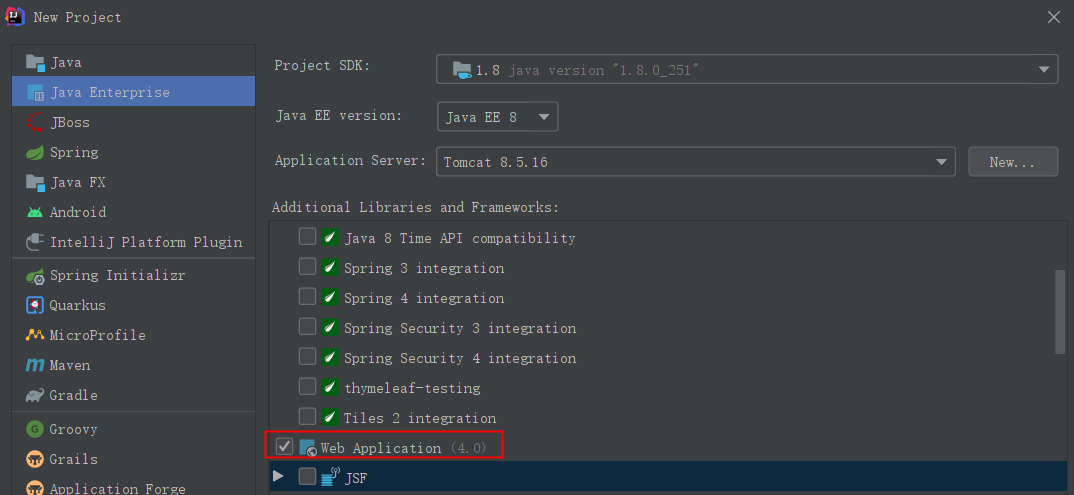Click the Gradle elephant icon

pyautogui.click(x=35, y=395)
